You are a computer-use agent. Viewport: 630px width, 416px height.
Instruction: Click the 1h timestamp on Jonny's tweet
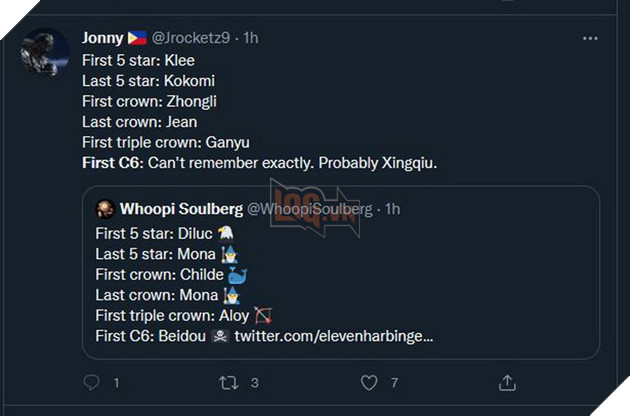pyautogui.click(x=251, y=38)
